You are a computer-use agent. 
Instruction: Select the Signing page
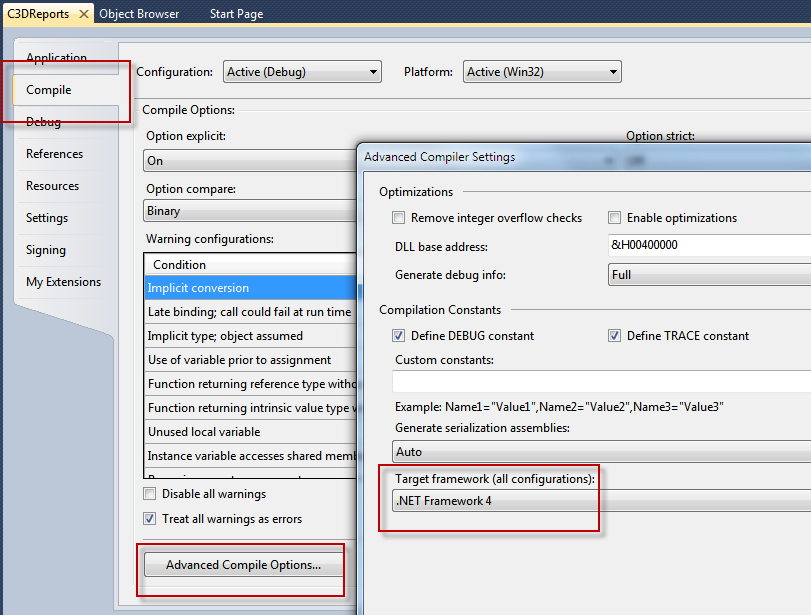[47, 249]
